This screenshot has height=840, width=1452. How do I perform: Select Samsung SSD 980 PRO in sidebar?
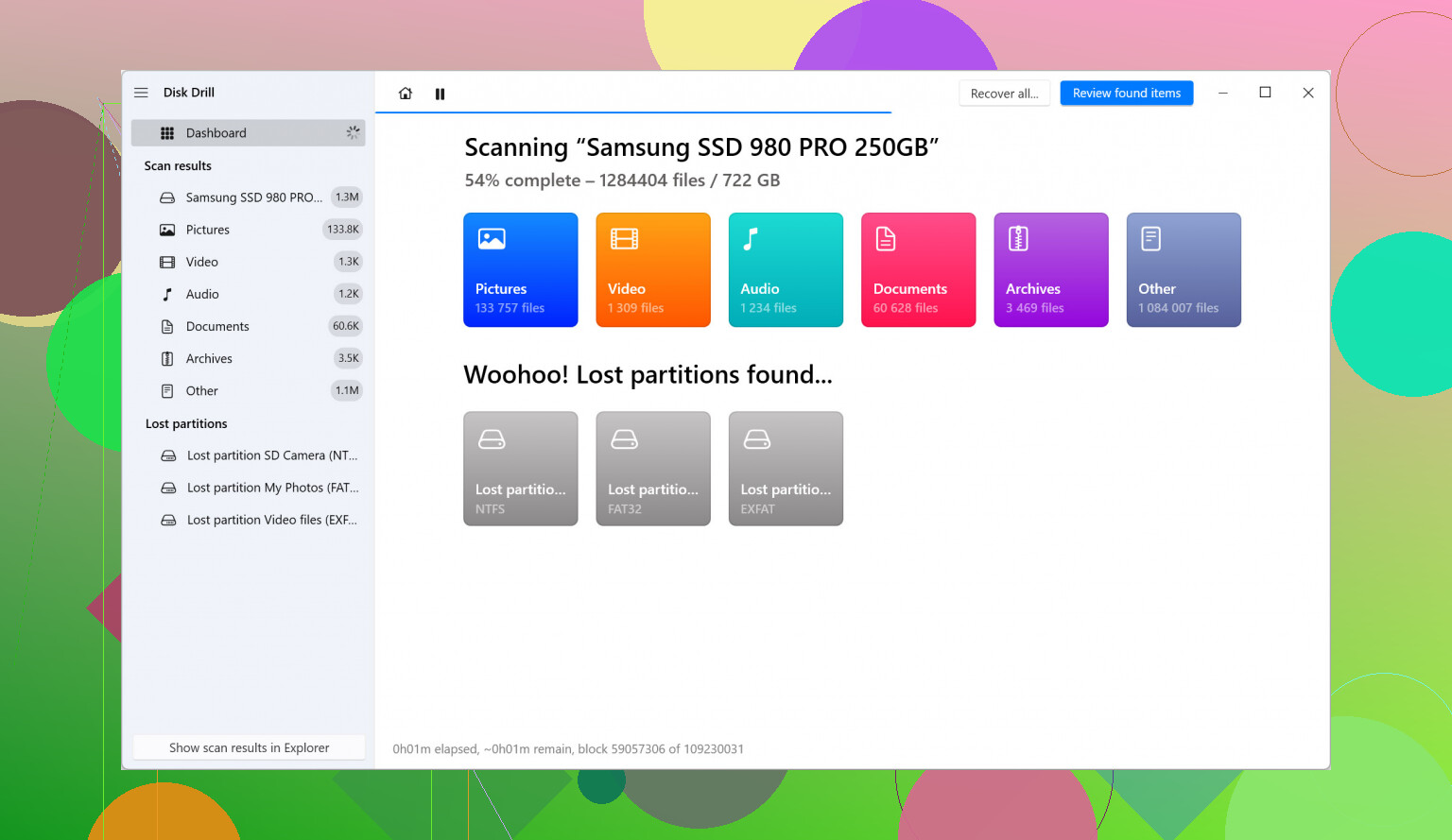(253, 197)
